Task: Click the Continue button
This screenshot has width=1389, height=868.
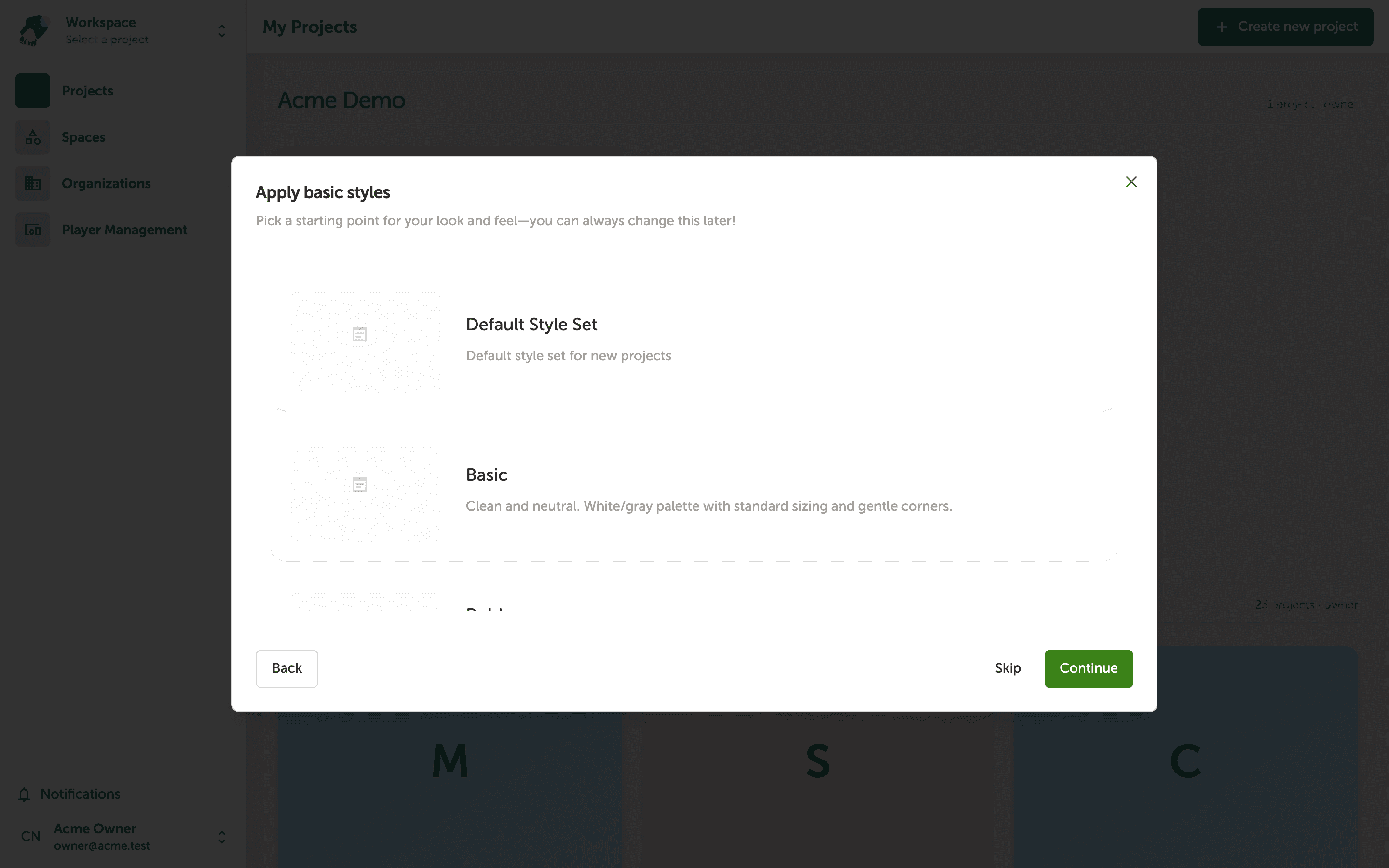Action: click(x=1088, y=668)
